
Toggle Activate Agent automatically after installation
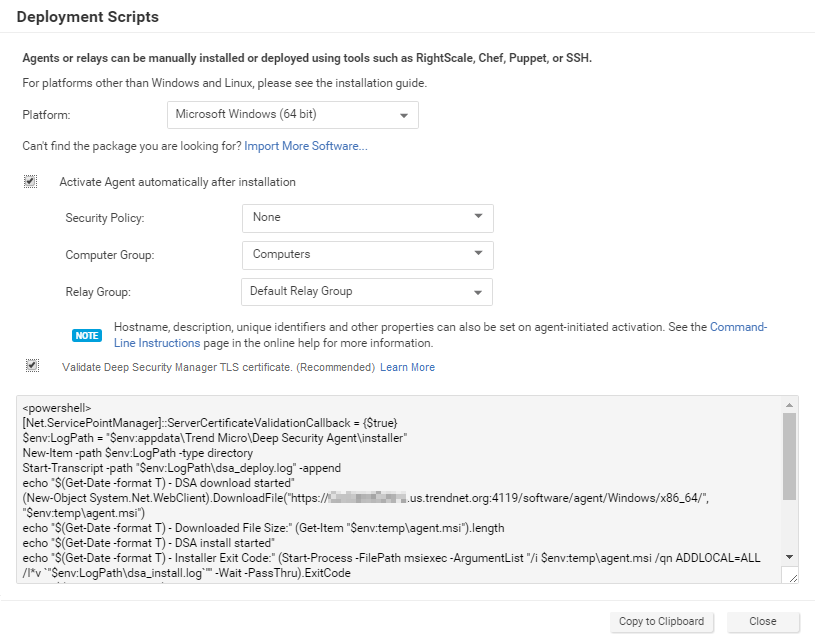point(31,182)
